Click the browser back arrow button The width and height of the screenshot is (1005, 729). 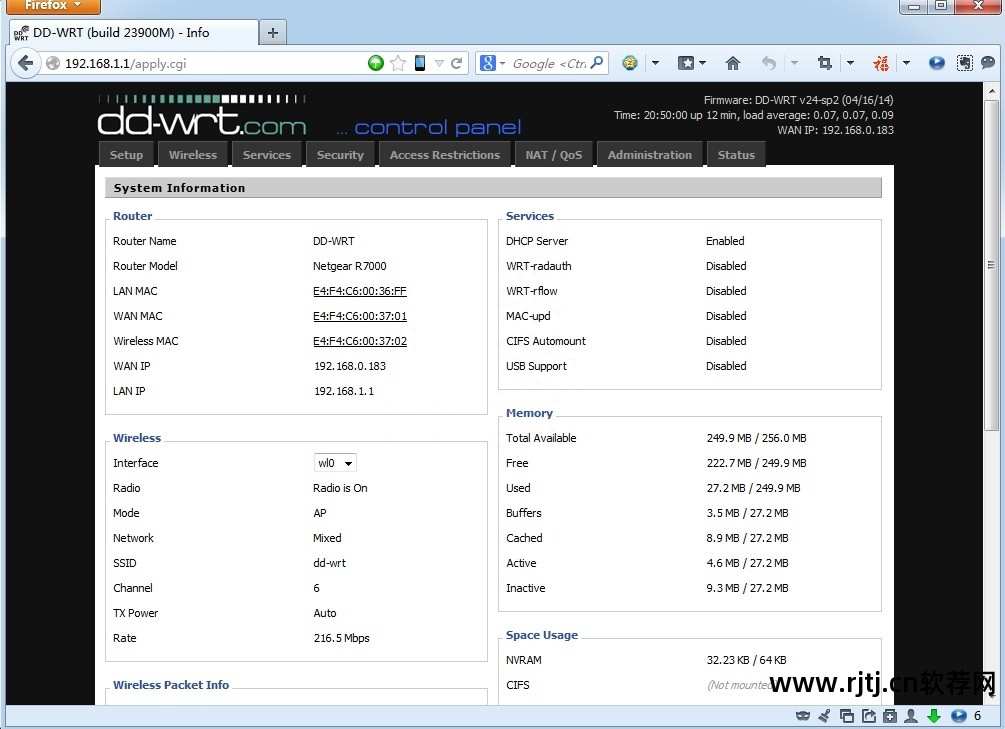[26, 63]
